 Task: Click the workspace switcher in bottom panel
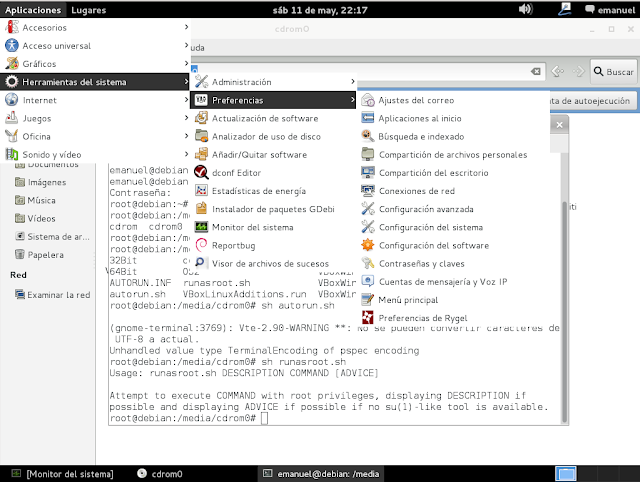point(566,474)
